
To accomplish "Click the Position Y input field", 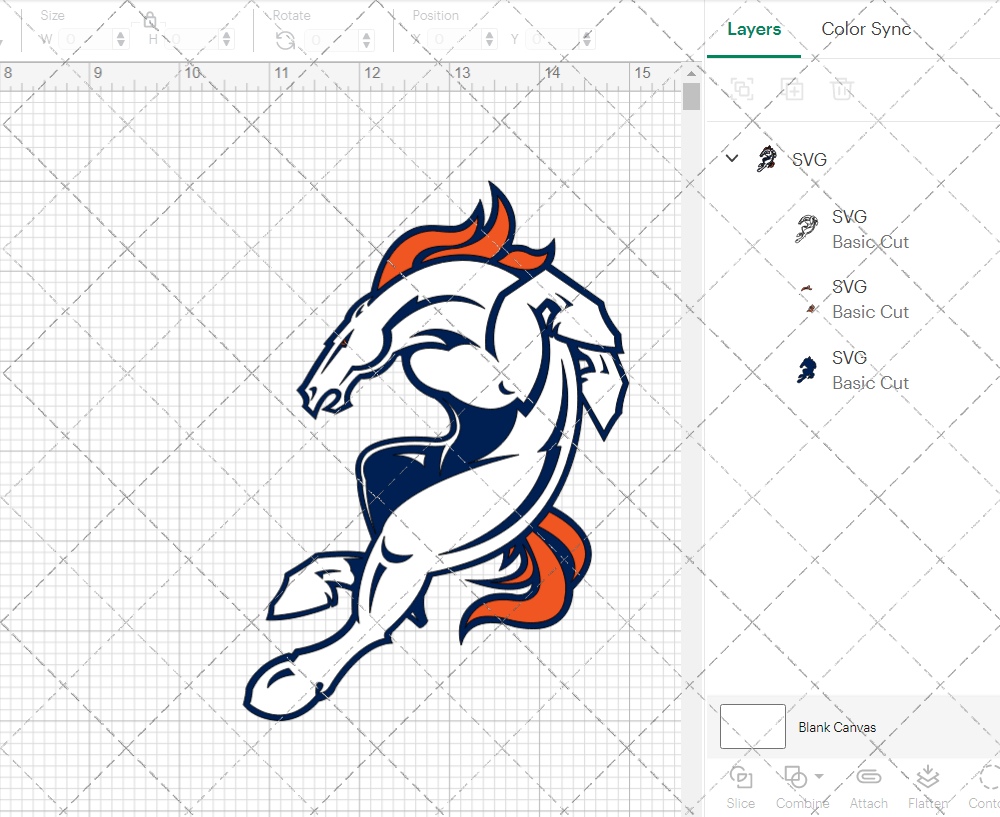I will 554,40.
